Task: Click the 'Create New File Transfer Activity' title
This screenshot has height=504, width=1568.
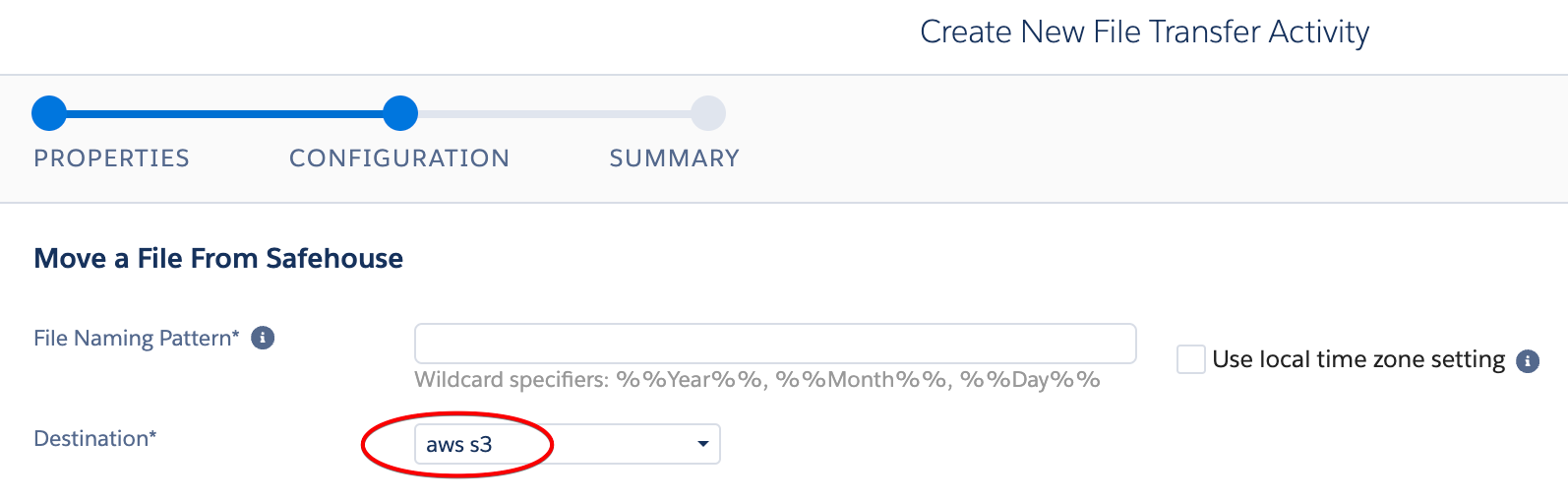Action: [x=1144, y=32]
